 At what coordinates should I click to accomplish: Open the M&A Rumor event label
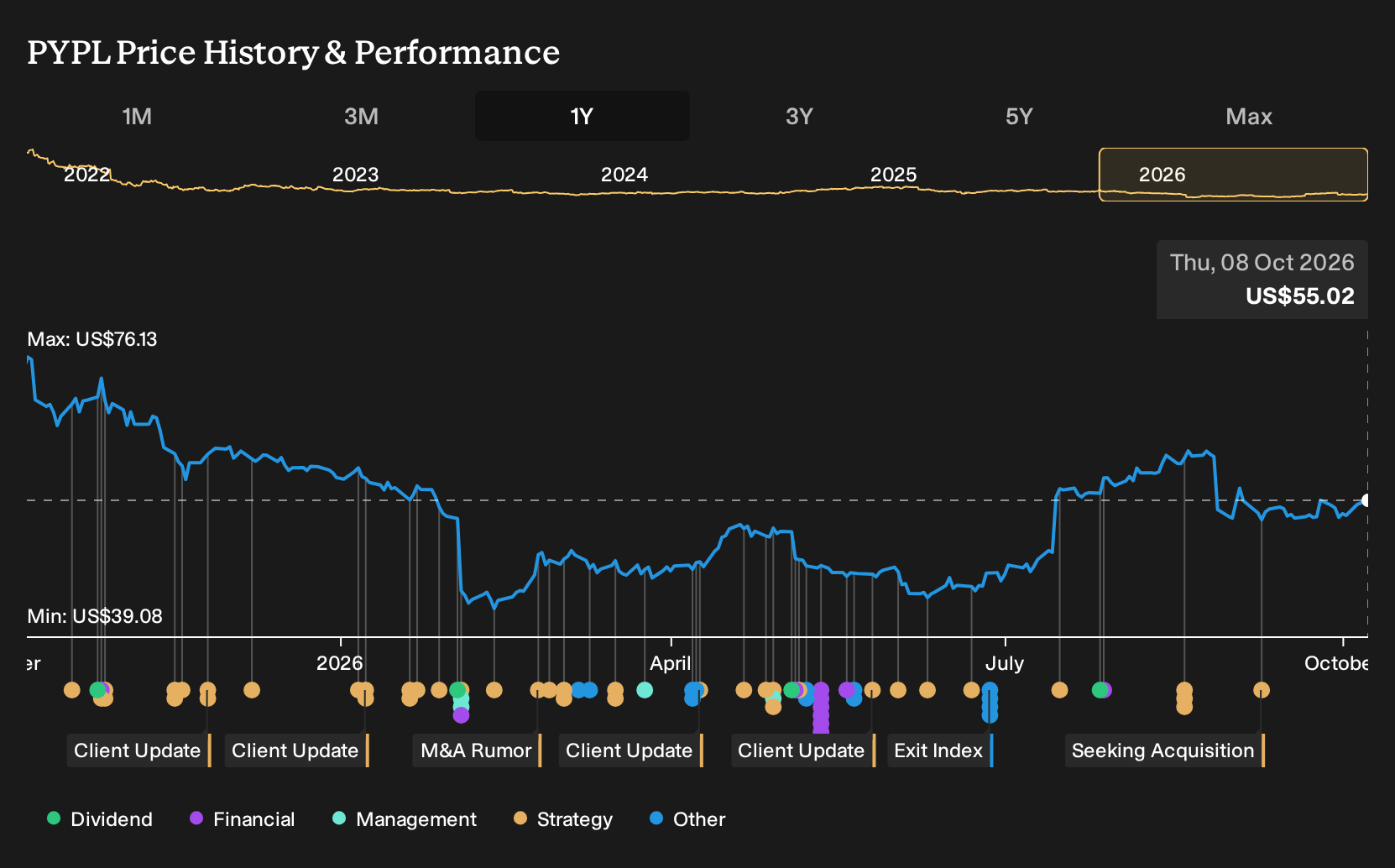[477, 750]
